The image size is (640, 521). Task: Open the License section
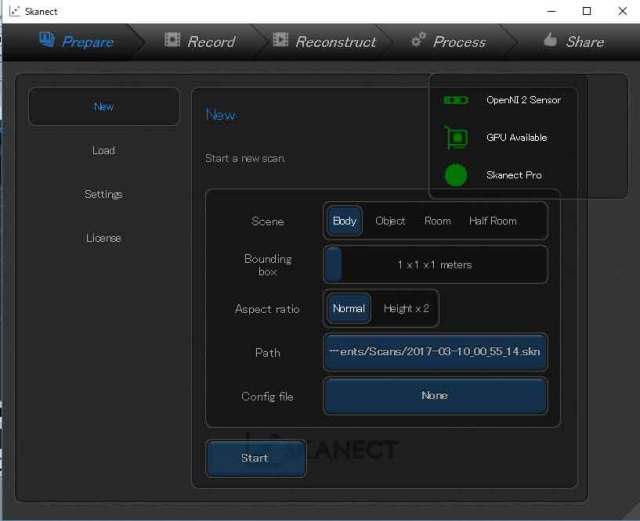pos(104,238)
